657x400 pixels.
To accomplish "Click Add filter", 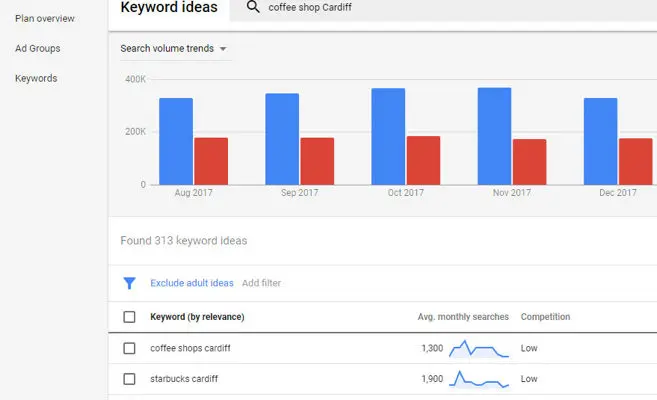I will pyautogui.click(x=261, y=283).
